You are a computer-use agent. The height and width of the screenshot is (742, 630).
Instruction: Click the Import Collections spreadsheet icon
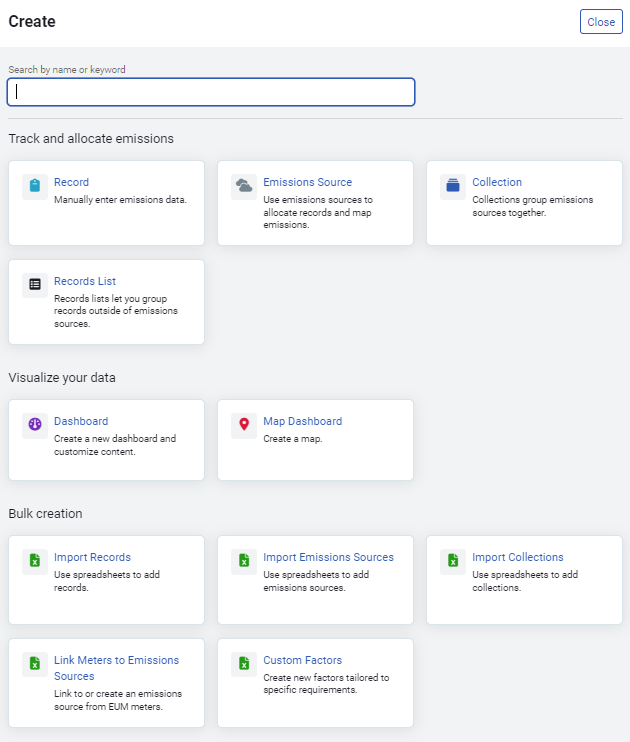coord(453,561)
